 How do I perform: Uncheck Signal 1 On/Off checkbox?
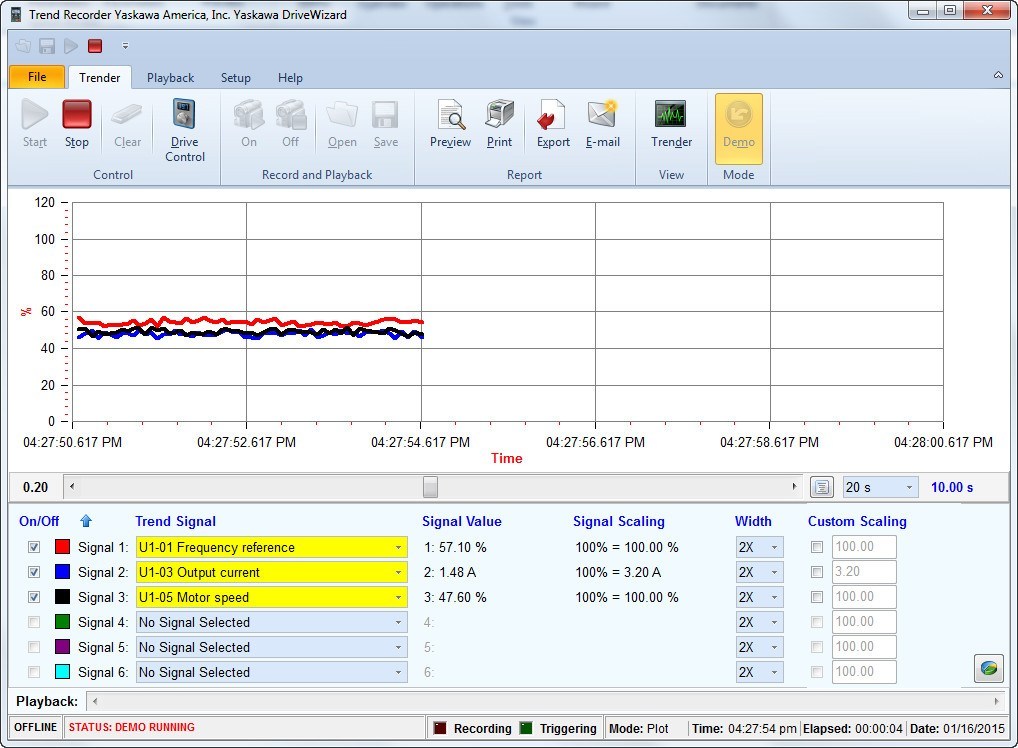34,547
